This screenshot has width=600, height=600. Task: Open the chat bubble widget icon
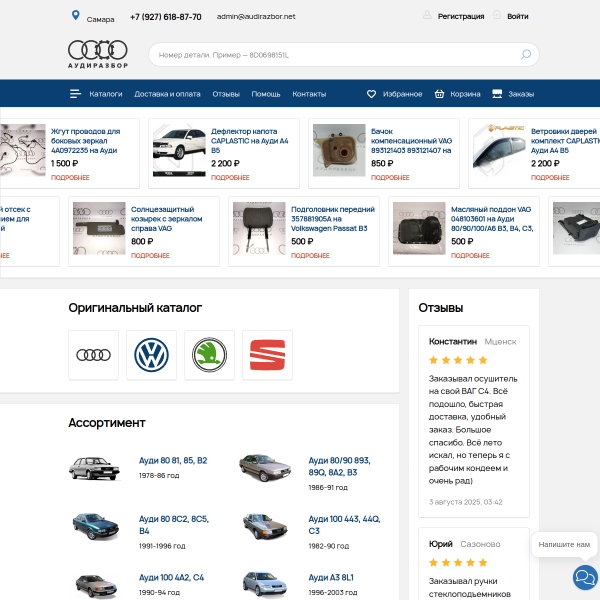(585, 577)
